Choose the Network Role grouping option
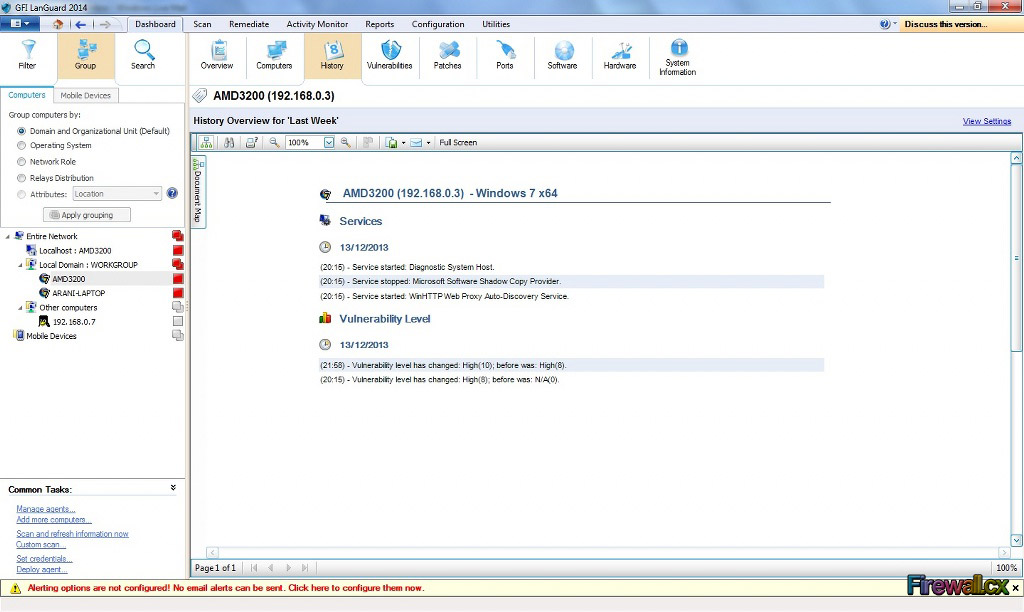The height and width of the screenshot is (612, 1024). (22, 161)
